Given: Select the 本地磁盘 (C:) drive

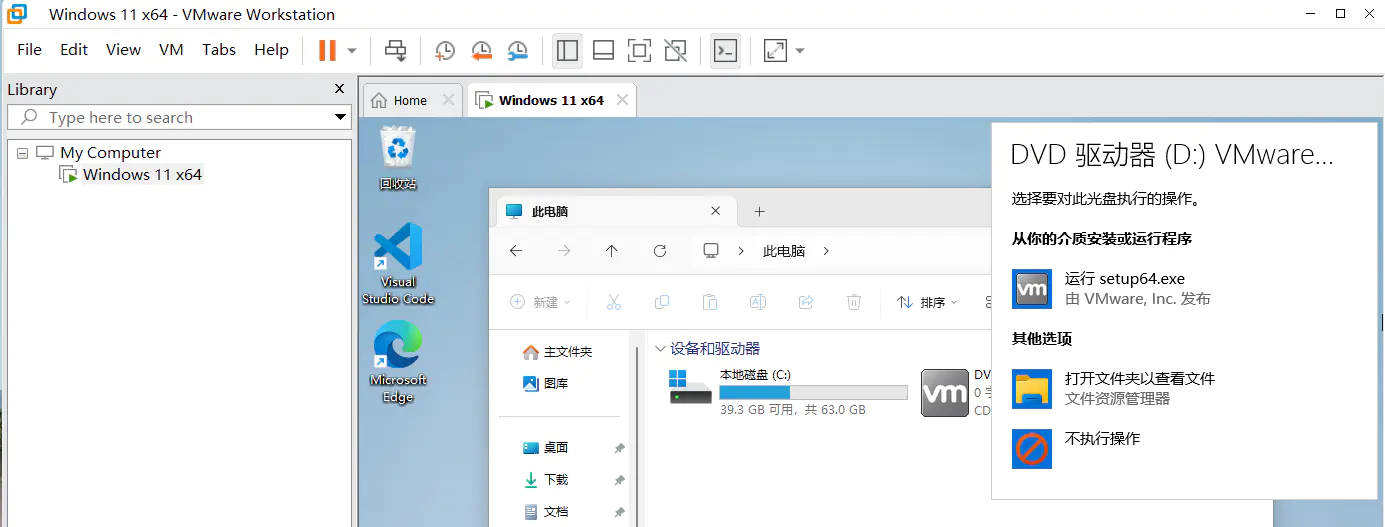Looking at the screenshot, I should 788,391.
